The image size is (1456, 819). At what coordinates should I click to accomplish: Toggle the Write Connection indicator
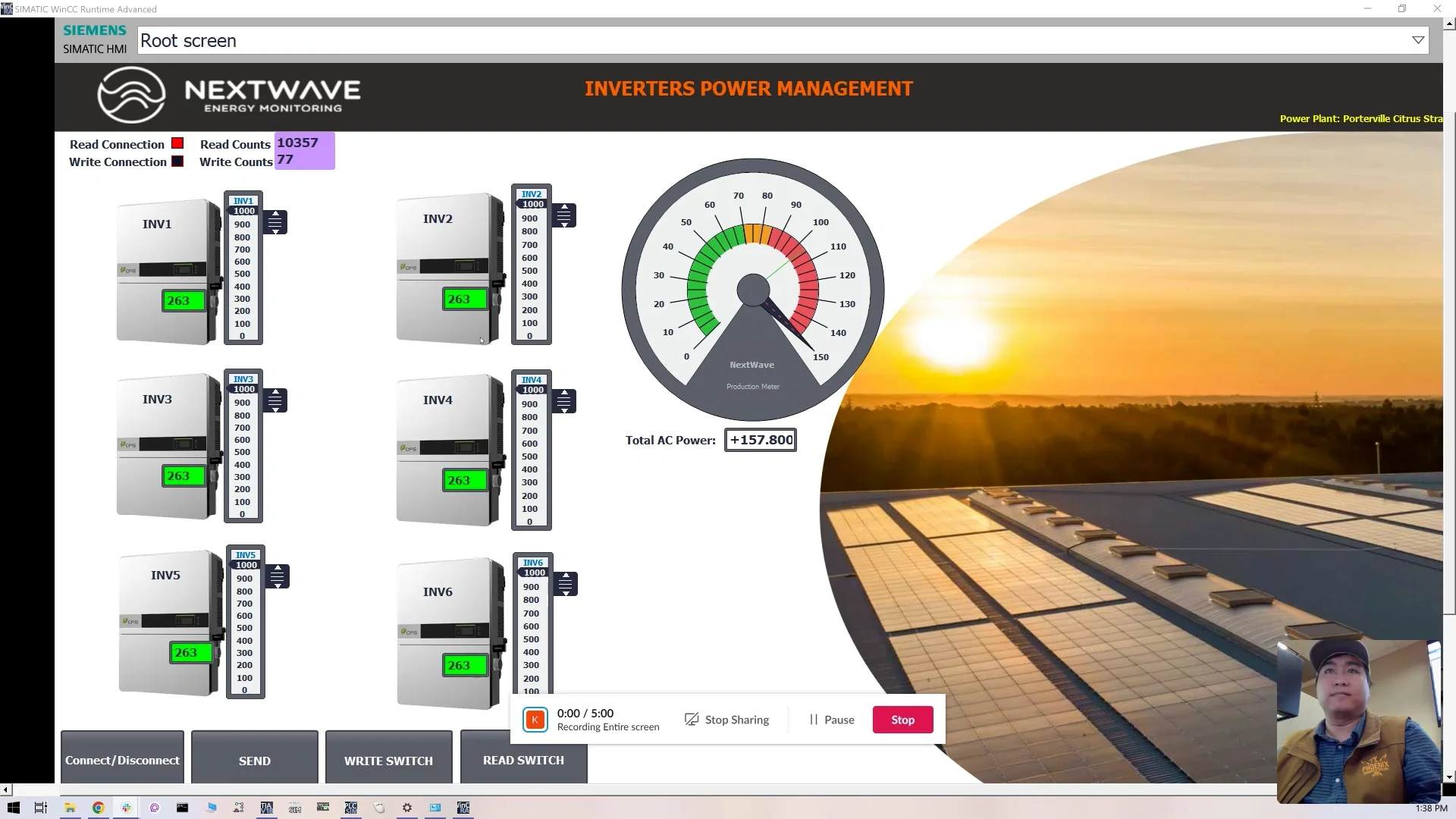point(177,161)
